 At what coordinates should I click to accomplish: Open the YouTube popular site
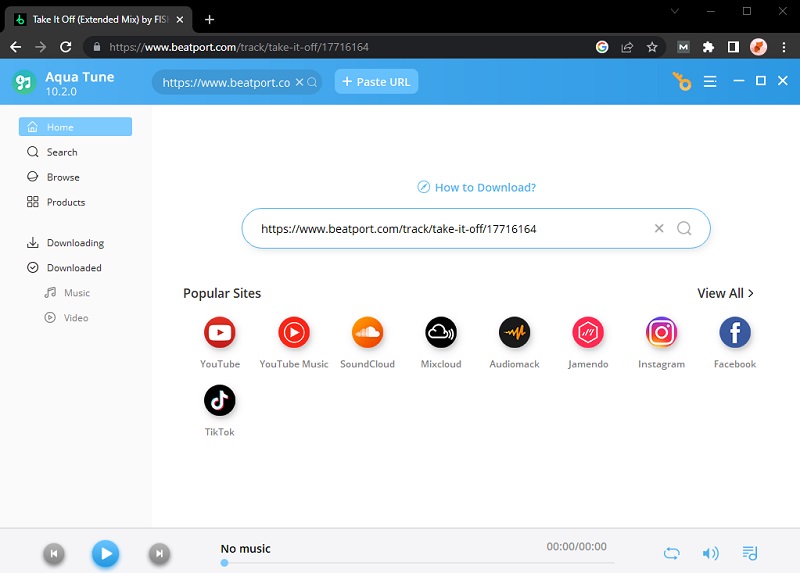tap(219, 333)
